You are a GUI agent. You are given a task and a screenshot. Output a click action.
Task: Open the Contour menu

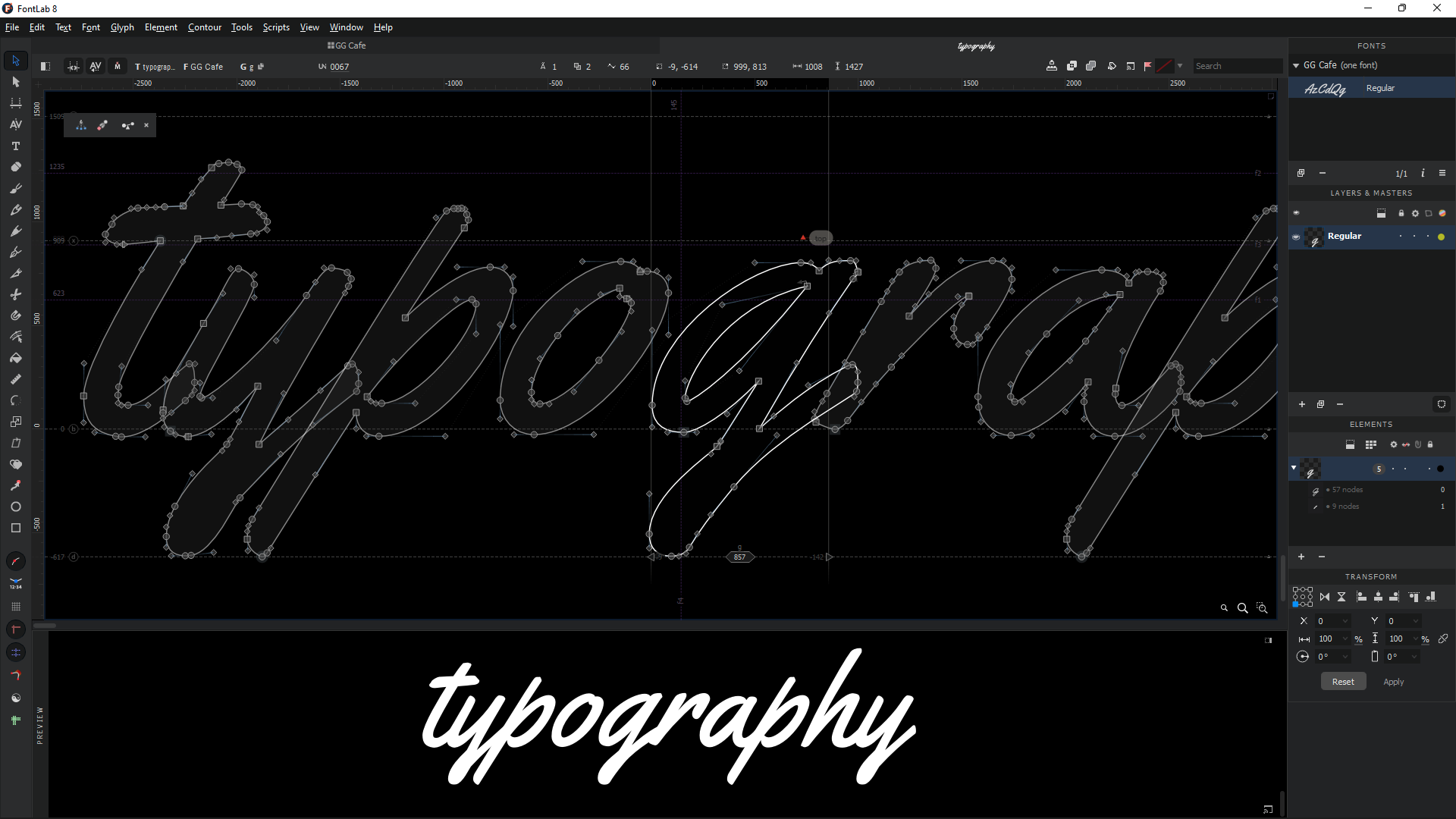point(204,27)
